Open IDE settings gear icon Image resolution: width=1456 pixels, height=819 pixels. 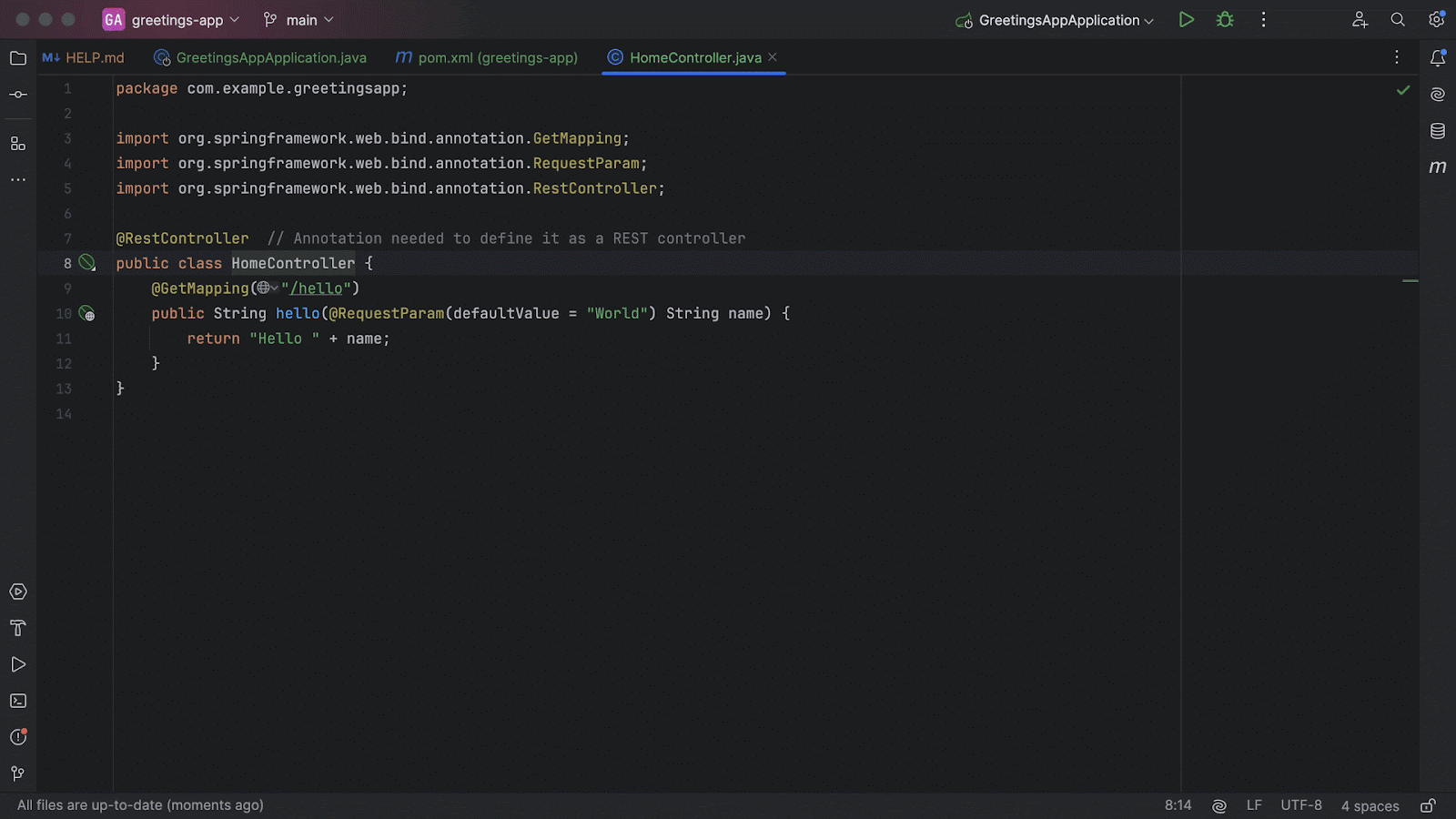click(x=1437, y=19)
